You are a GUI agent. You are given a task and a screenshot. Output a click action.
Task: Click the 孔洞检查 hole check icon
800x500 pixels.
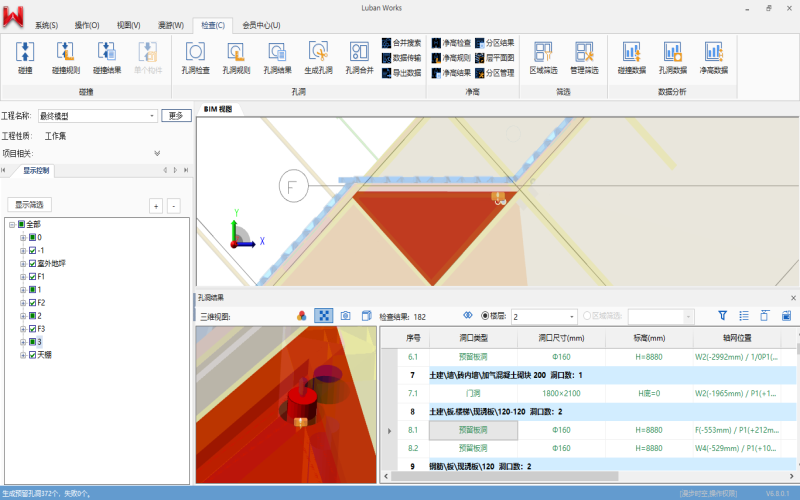click(195, 58)
